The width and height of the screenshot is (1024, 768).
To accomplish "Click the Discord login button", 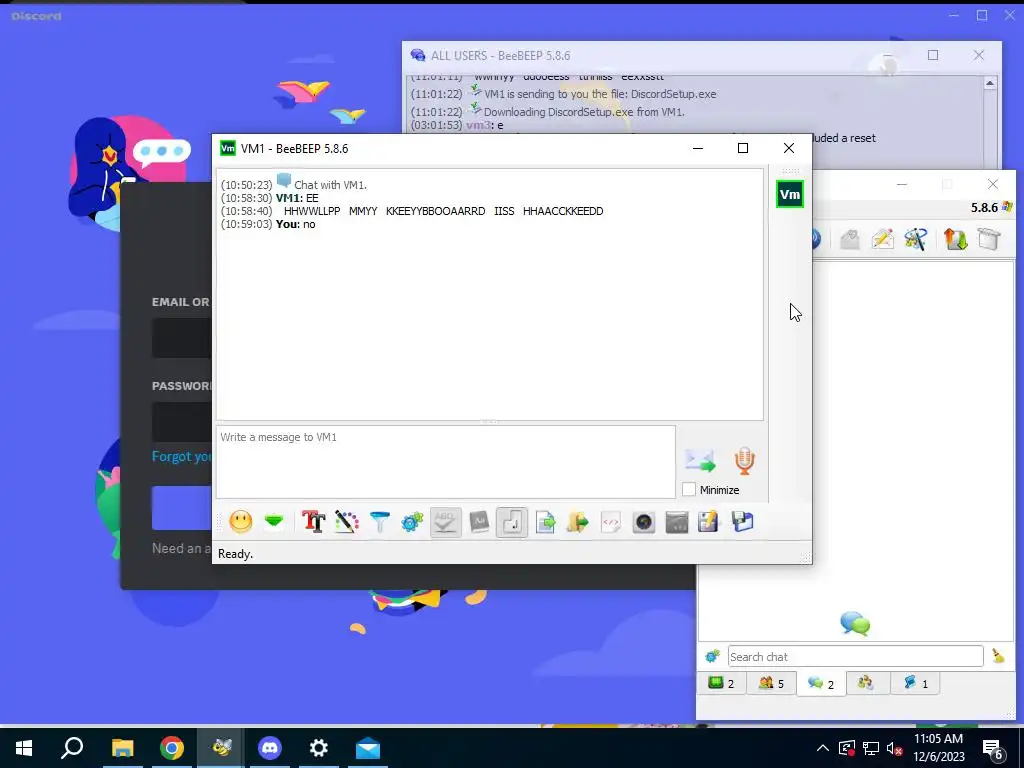I will click(x=182, y=508).
